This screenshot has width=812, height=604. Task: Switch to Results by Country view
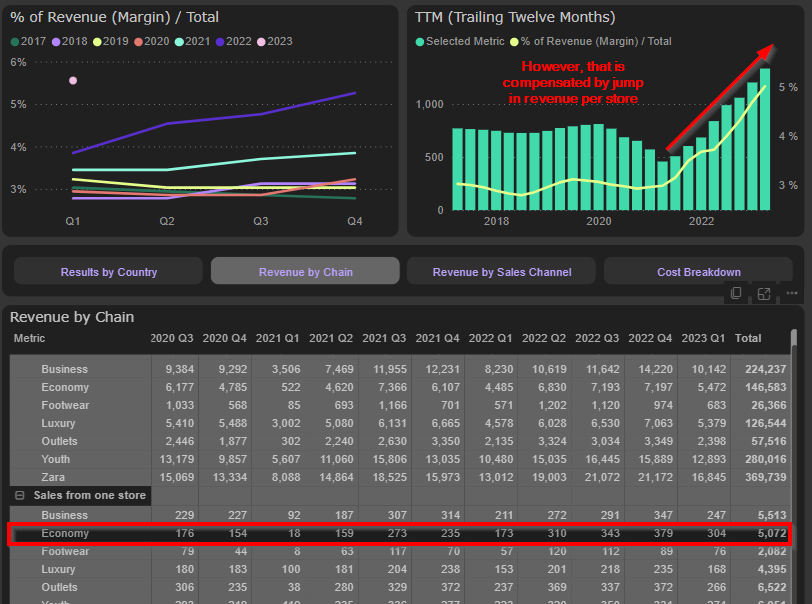(x=108, y=272)
